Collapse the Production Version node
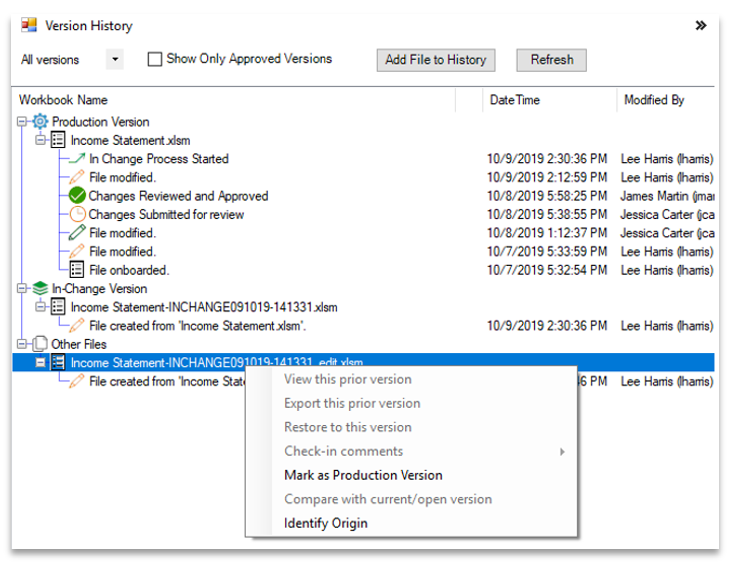The height and width of the screenshot is (565, 734). (x=22, y=122)
